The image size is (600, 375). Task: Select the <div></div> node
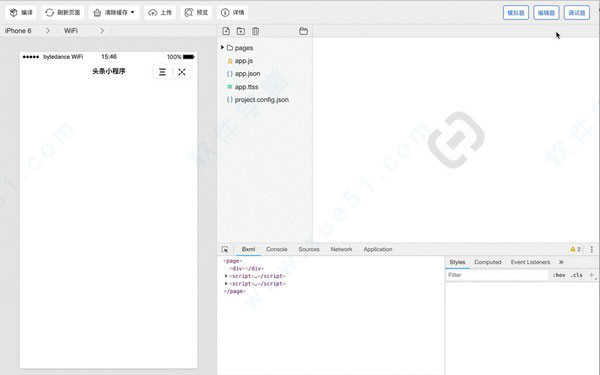246,269
